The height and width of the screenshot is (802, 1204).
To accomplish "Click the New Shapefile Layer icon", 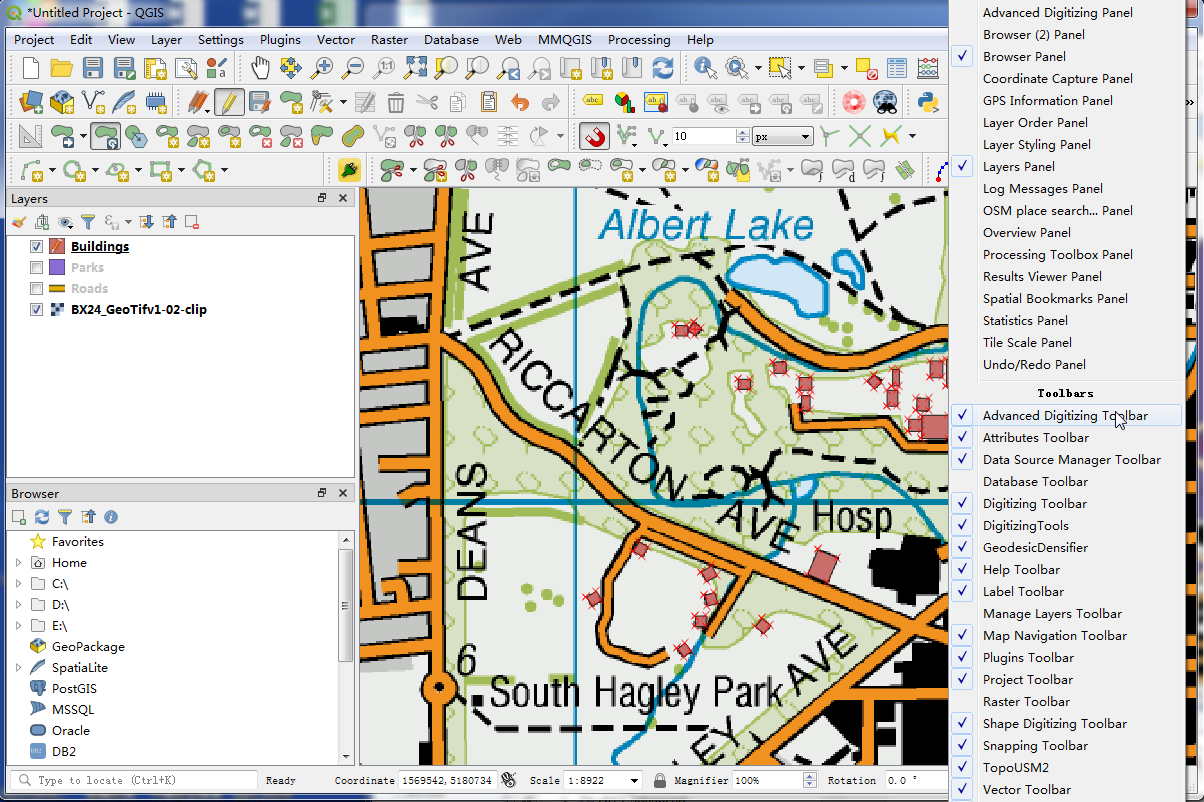I will 93,102.
